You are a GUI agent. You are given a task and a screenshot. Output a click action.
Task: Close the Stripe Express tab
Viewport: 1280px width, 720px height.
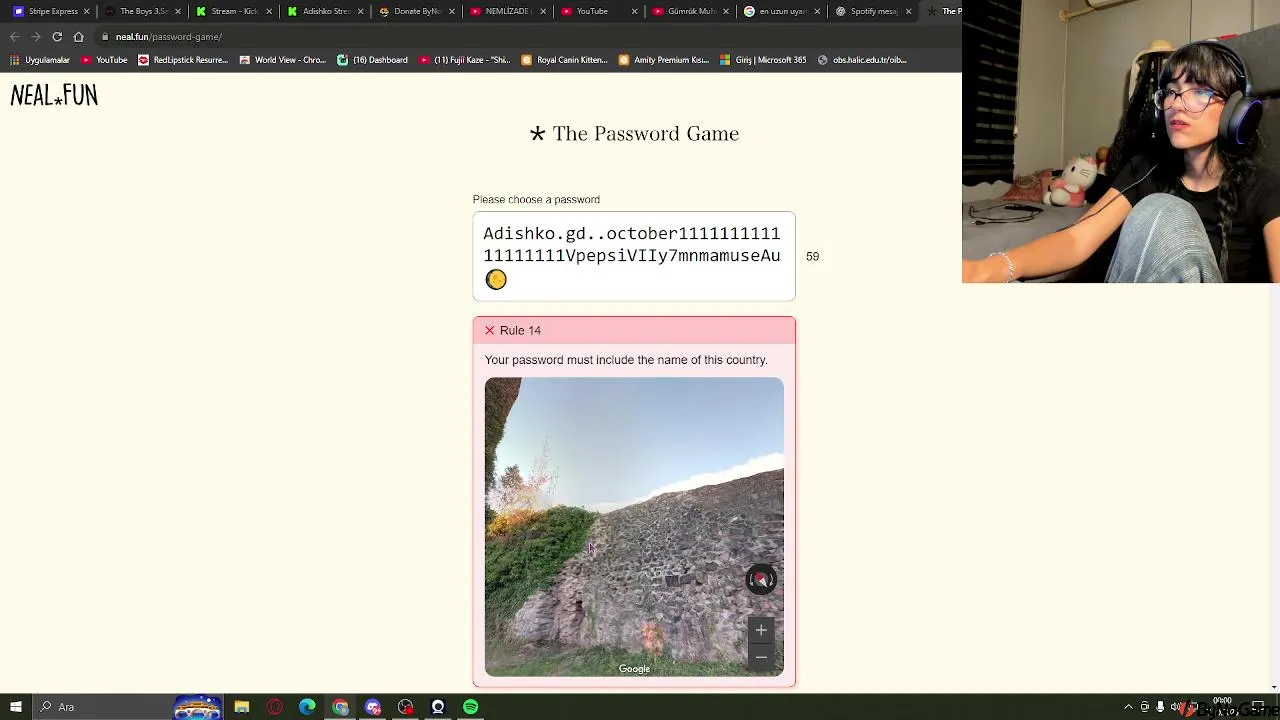pyautogui.click(x=87, y=11)
